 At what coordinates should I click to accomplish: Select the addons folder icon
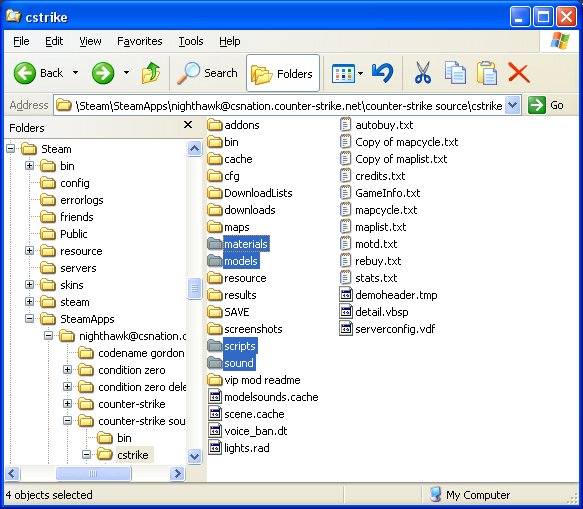pyautogui.click(x=215, y=125)
